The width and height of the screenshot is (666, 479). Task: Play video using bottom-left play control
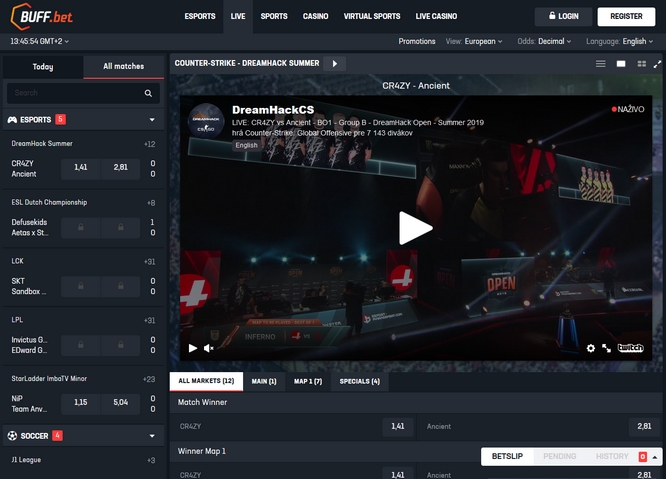[193, 348]
